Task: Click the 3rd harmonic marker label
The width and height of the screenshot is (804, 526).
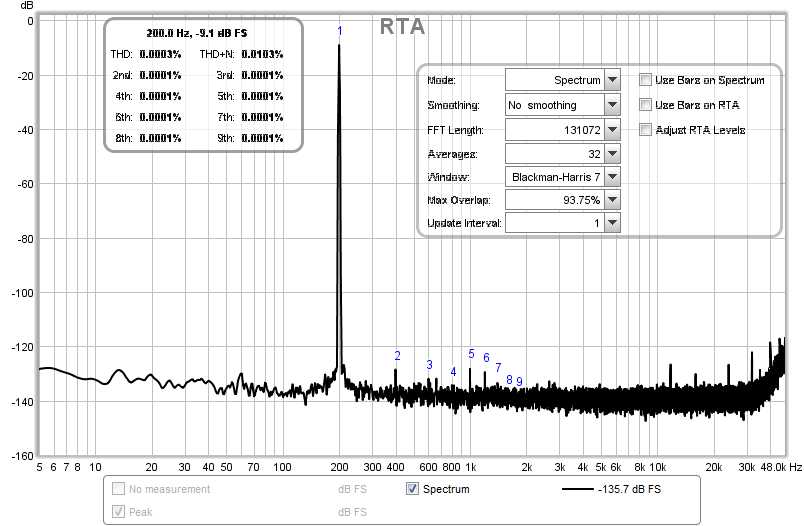Action: point(429,365)
